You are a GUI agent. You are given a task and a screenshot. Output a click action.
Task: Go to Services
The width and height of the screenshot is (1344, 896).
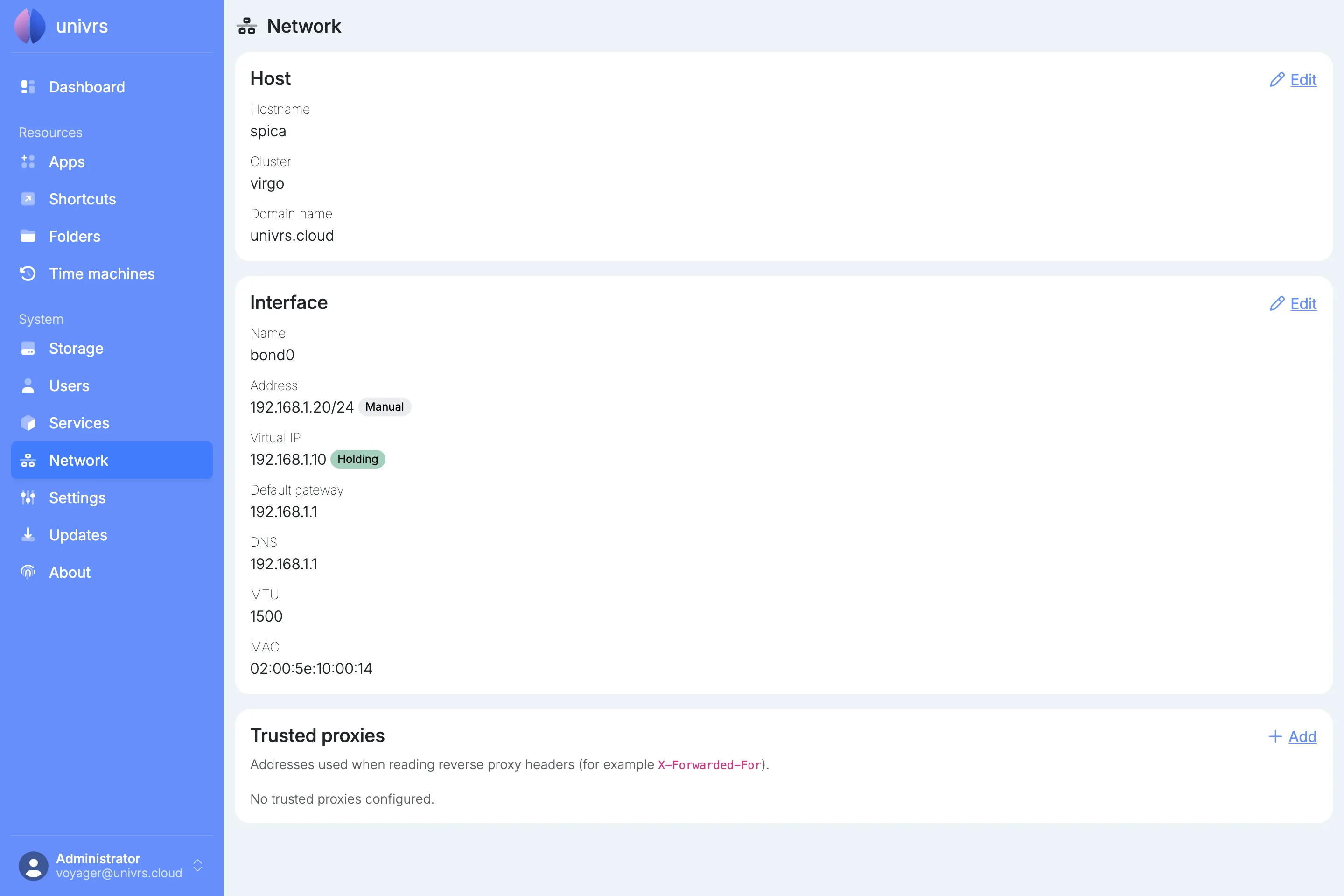click(x=112, y=423)
